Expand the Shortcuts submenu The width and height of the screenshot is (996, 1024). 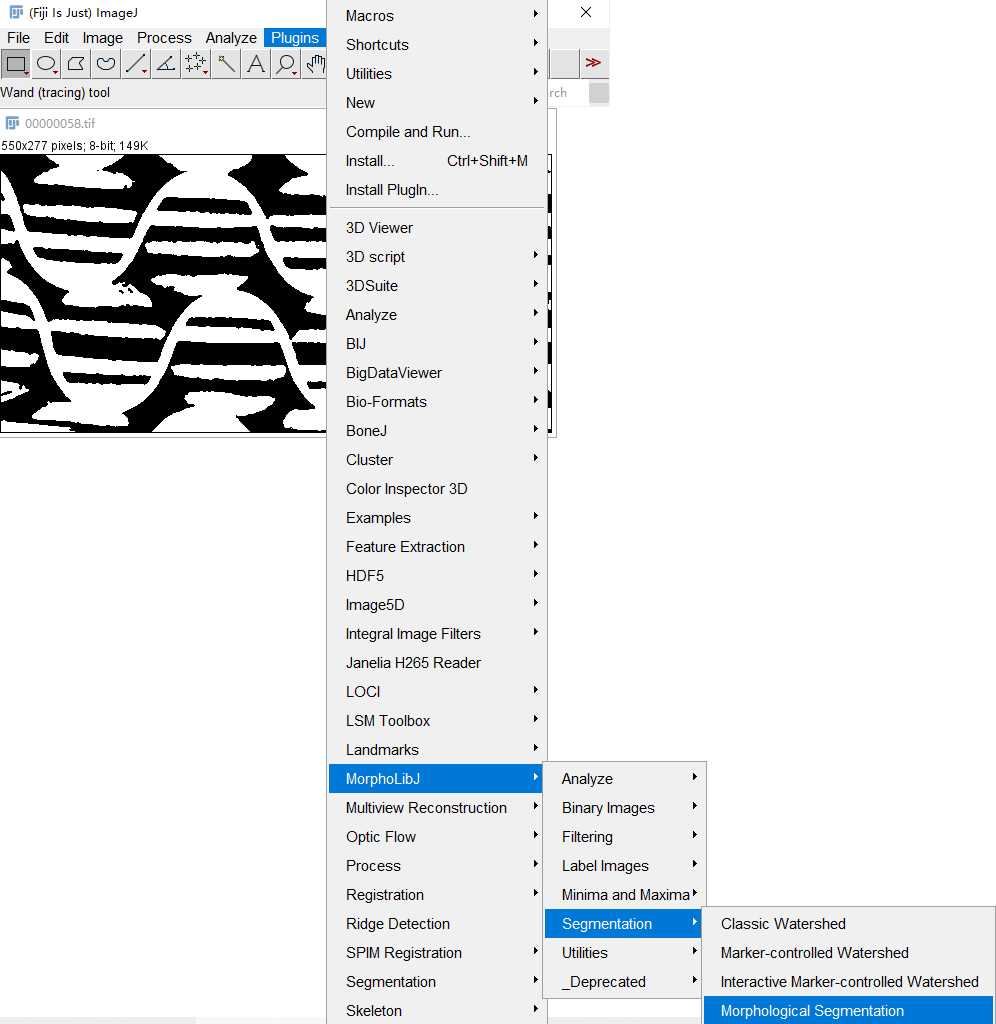436,44
